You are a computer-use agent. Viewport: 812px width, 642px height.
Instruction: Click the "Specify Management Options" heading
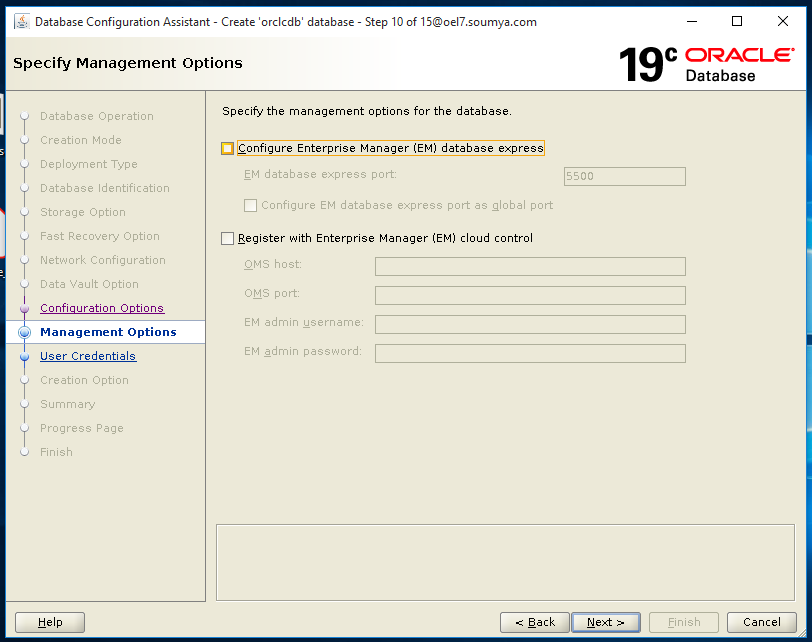click(128, 63)
